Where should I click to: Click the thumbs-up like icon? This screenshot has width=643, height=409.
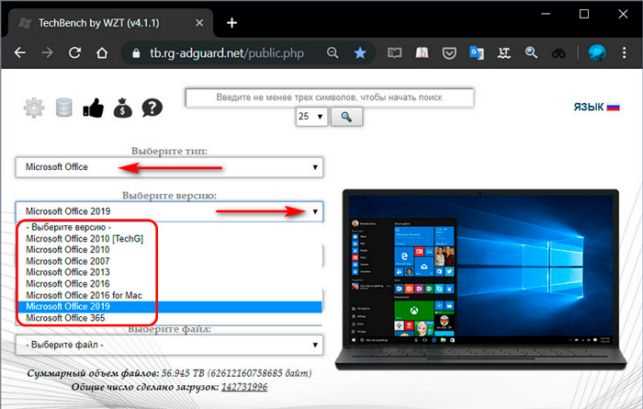click(x=93, y=108)
